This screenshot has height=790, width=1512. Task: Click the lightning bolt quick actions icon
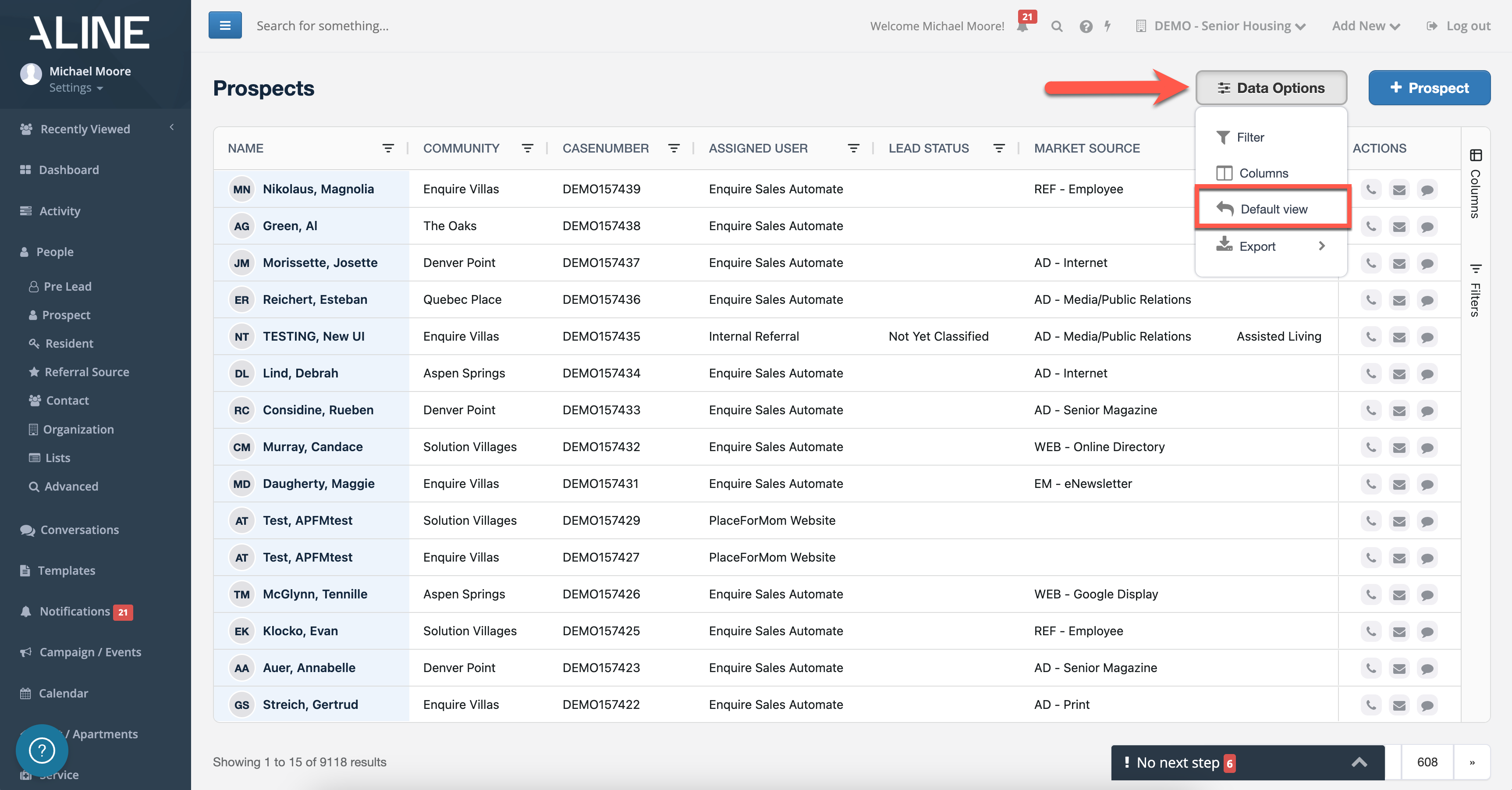[x=1107, y=26]
